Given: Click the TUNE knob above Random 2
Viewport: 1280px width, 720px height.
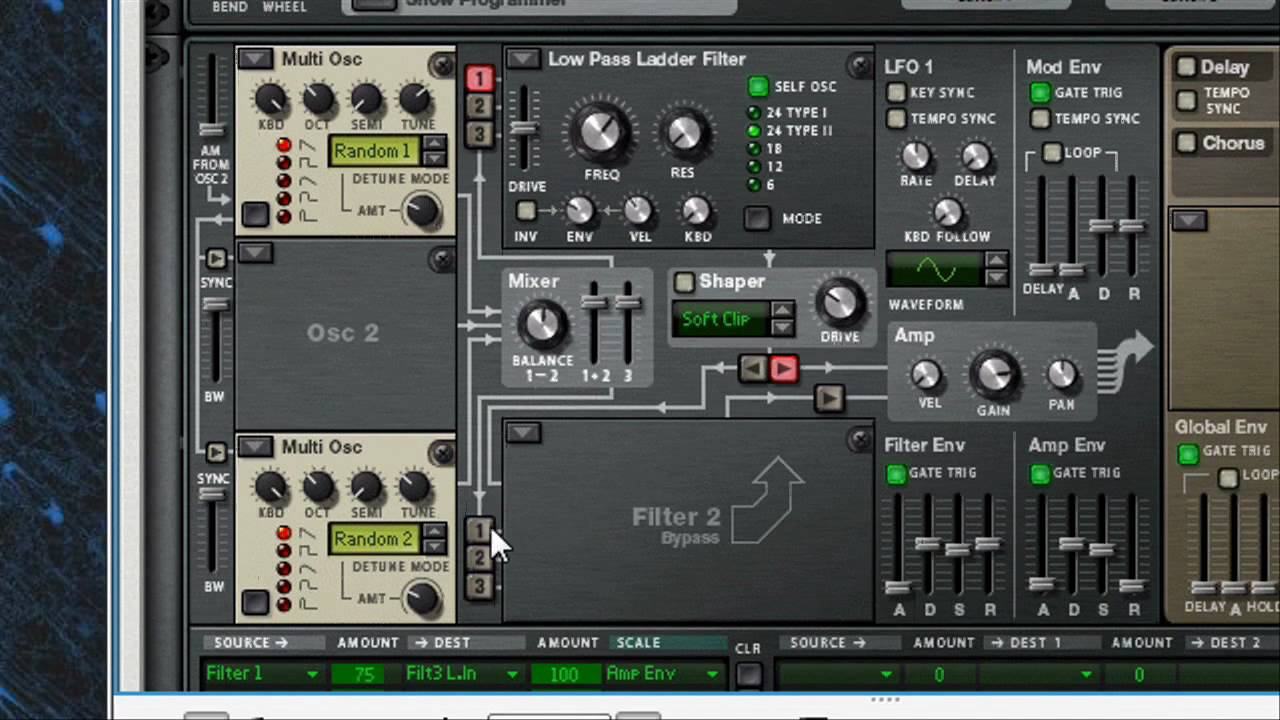Looking at the screenshot, I should 415,486.
